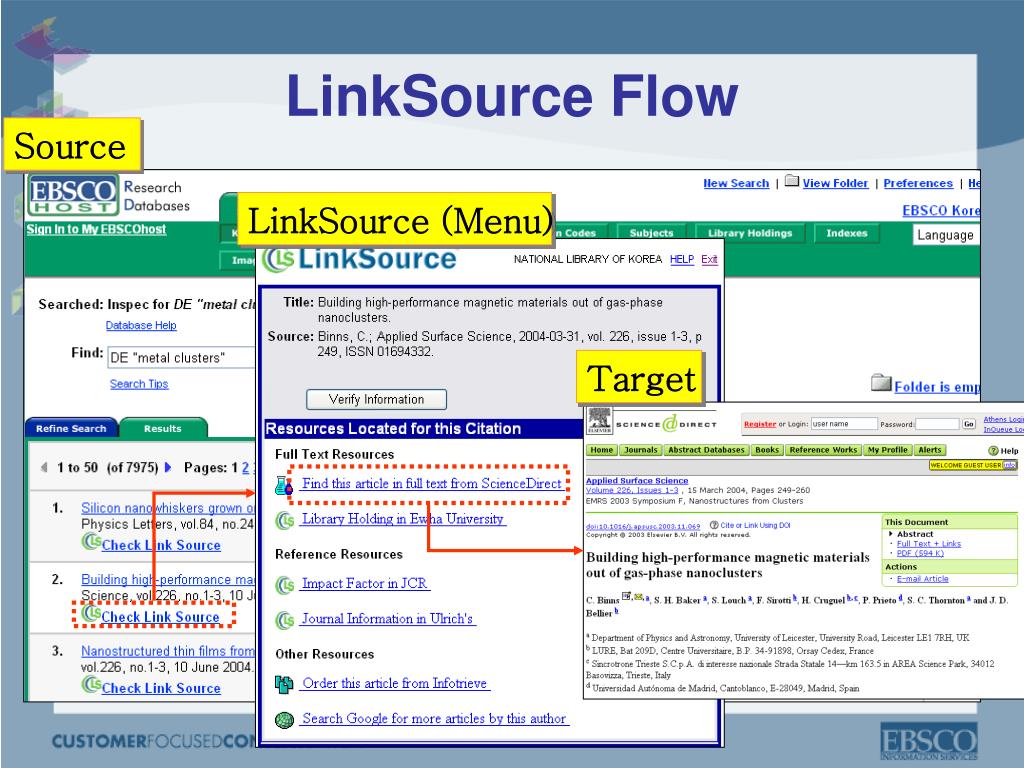Click the email envelope icon beside C. Binns
The width and height of the screenshot is (1024, 768).
637,597
